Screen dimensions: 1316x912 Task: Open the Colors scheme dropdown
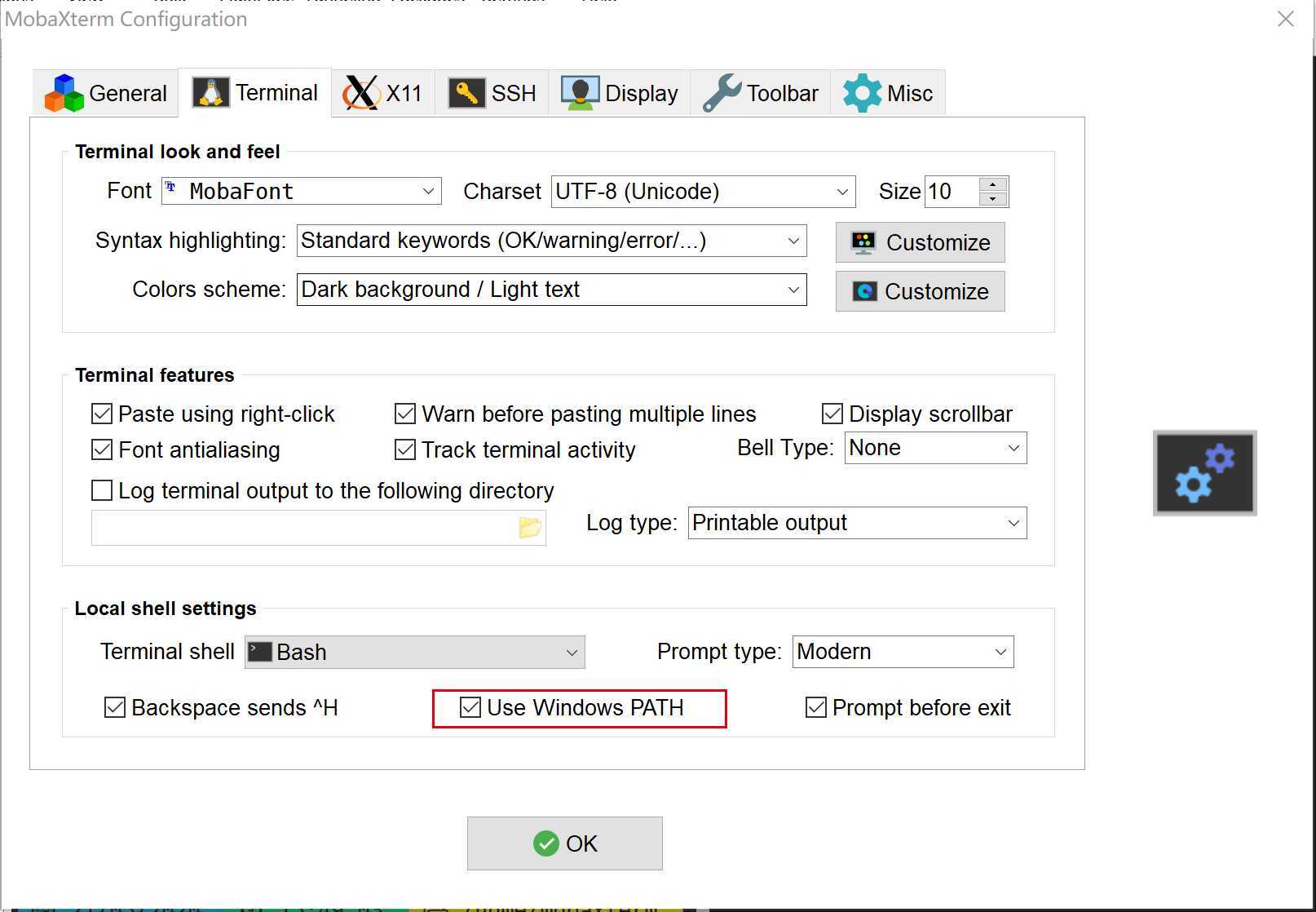551,290
